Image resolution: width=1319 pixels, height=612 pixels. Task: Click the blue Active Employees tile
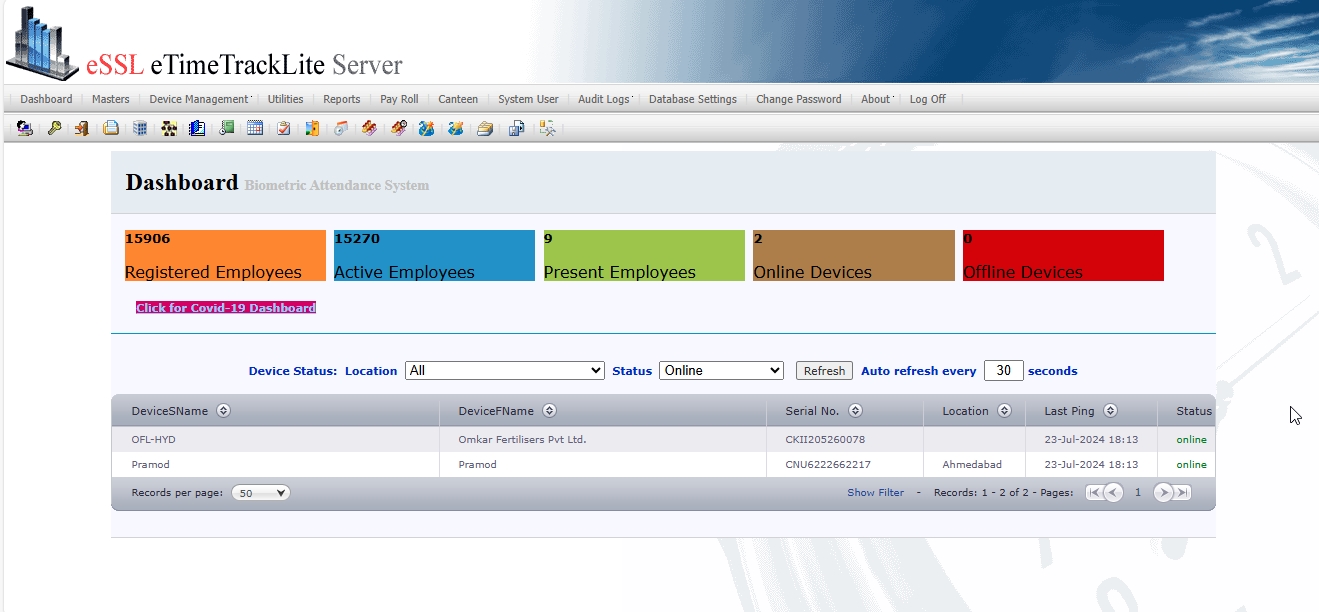[x=434, y=255]
